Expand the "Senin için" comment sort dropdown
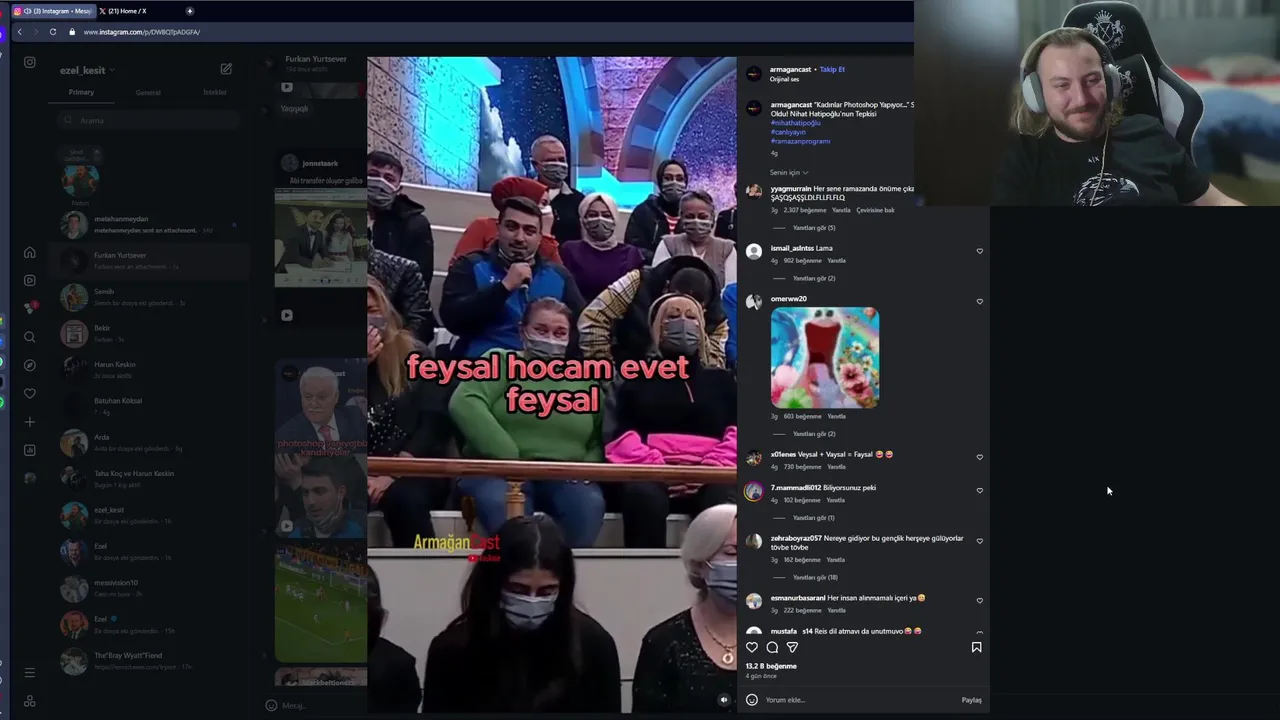Image resolution: width=1280 pixels, height=720 pixels. coord(789,172)
